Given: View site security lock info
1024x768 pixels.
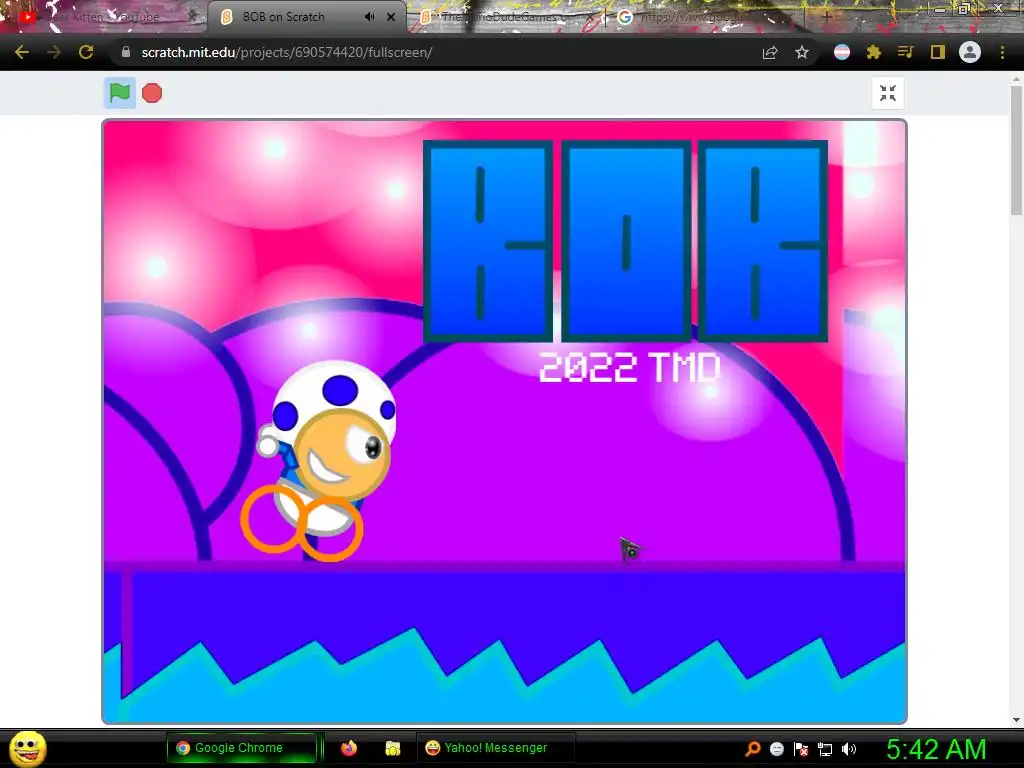Looking at the screenshot, I should (x=126, y=52).
